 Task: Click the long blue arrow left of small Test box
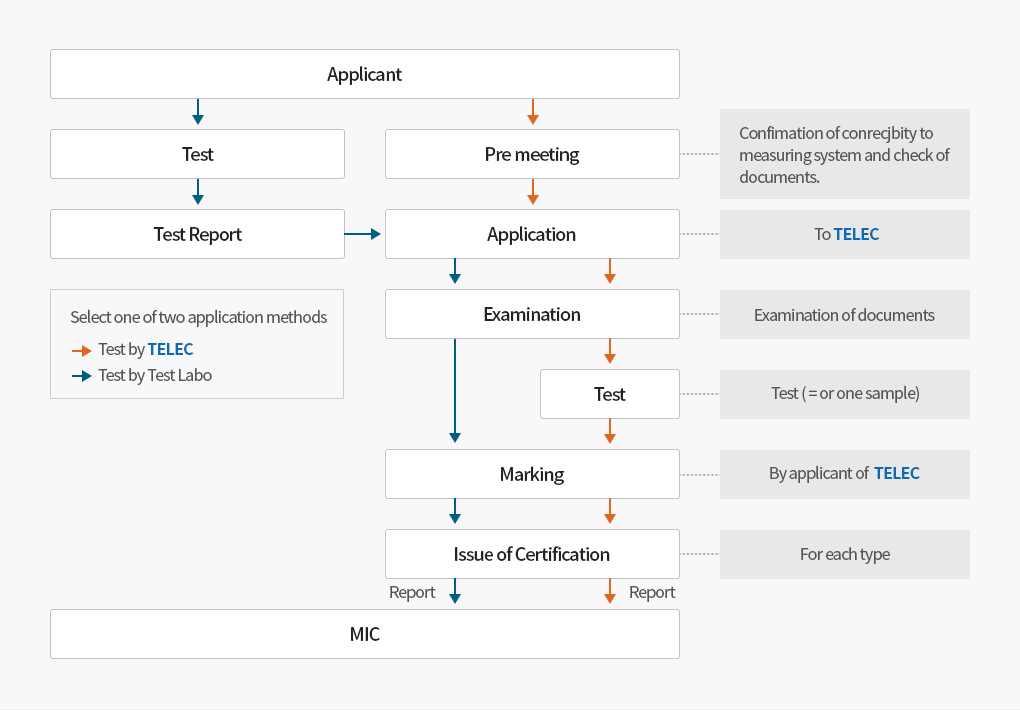(455, 390)
